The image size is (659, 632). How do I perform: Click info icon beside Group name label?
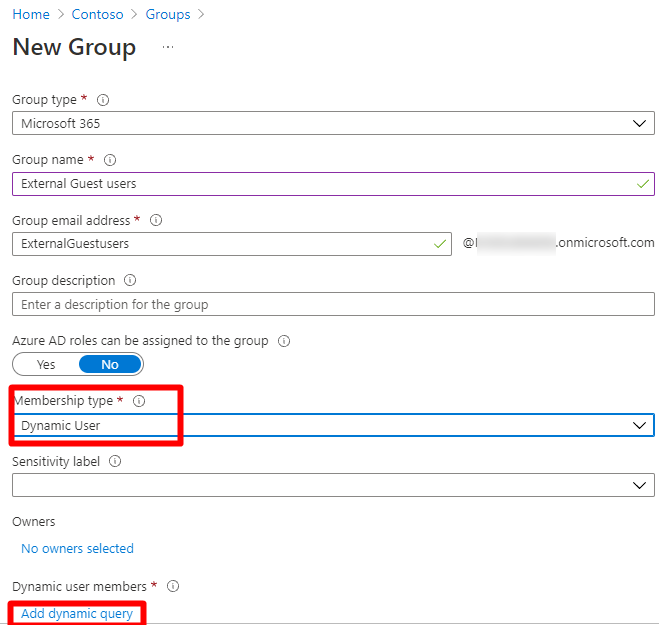pos(110,160)
